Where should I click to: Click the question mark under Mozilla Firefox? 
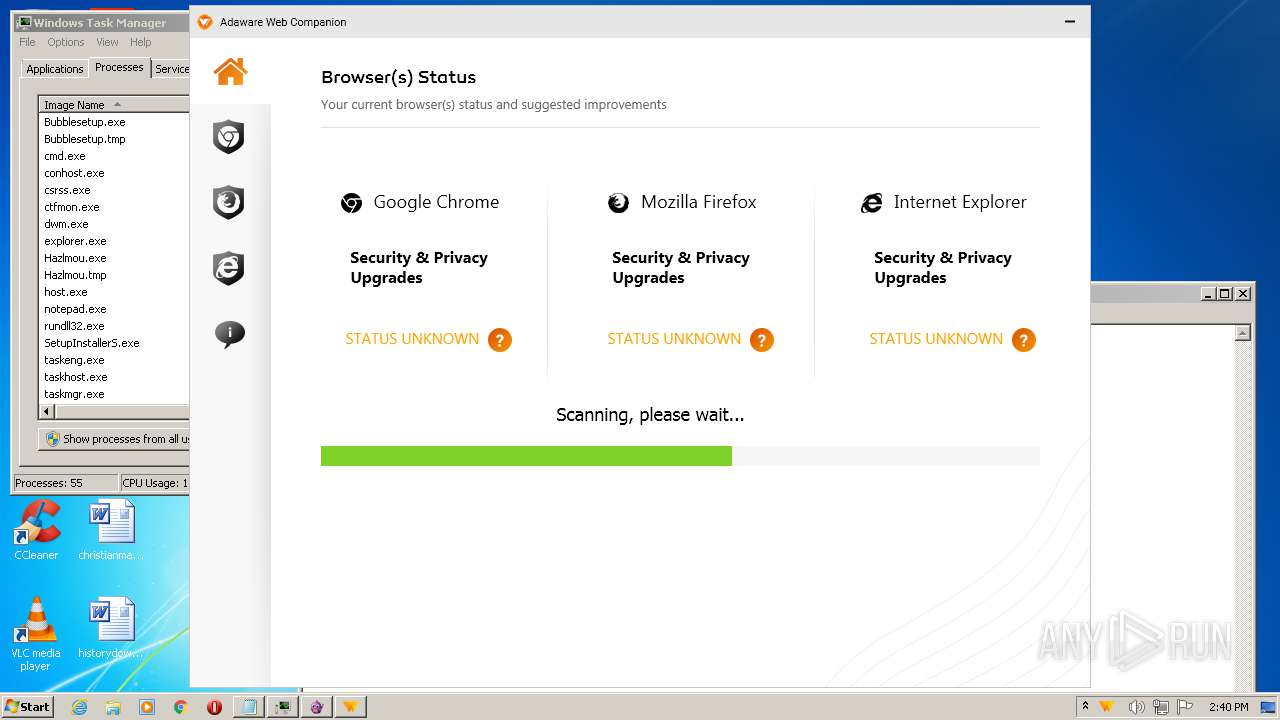tap(762, 340)
